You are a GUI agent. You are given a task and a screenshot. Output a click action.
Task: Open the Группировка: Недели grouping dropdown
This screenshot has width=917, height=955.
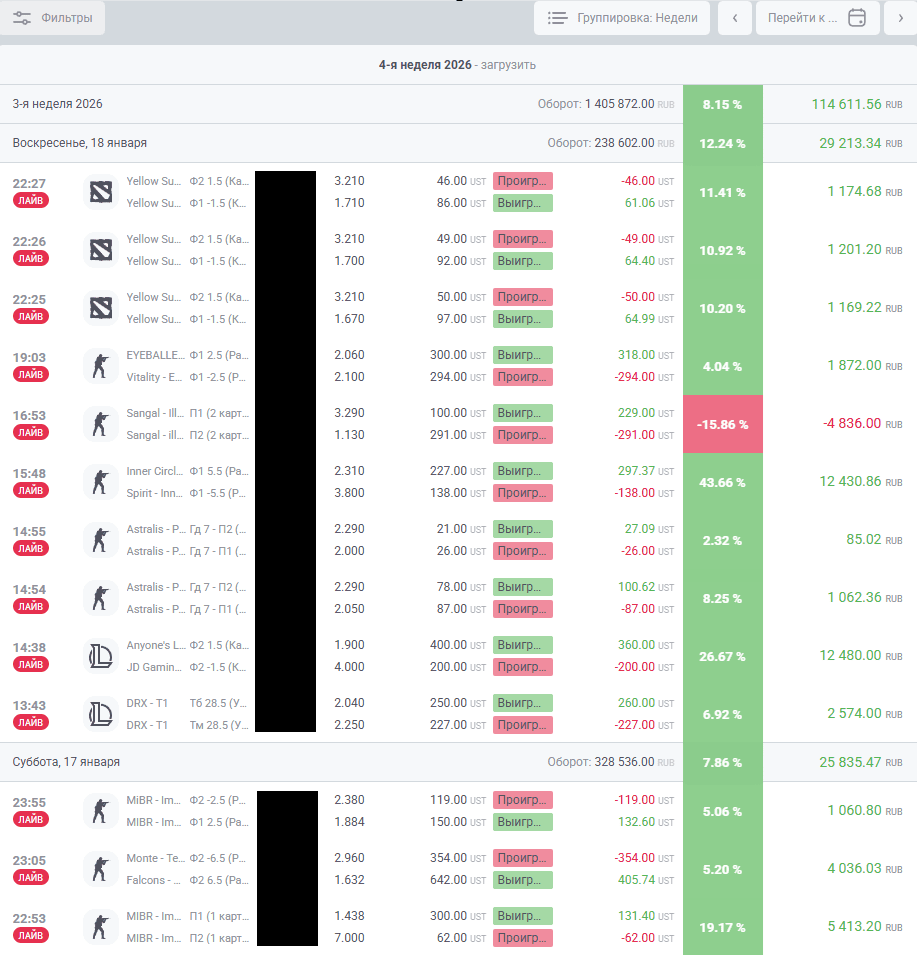tap(622, 18)
